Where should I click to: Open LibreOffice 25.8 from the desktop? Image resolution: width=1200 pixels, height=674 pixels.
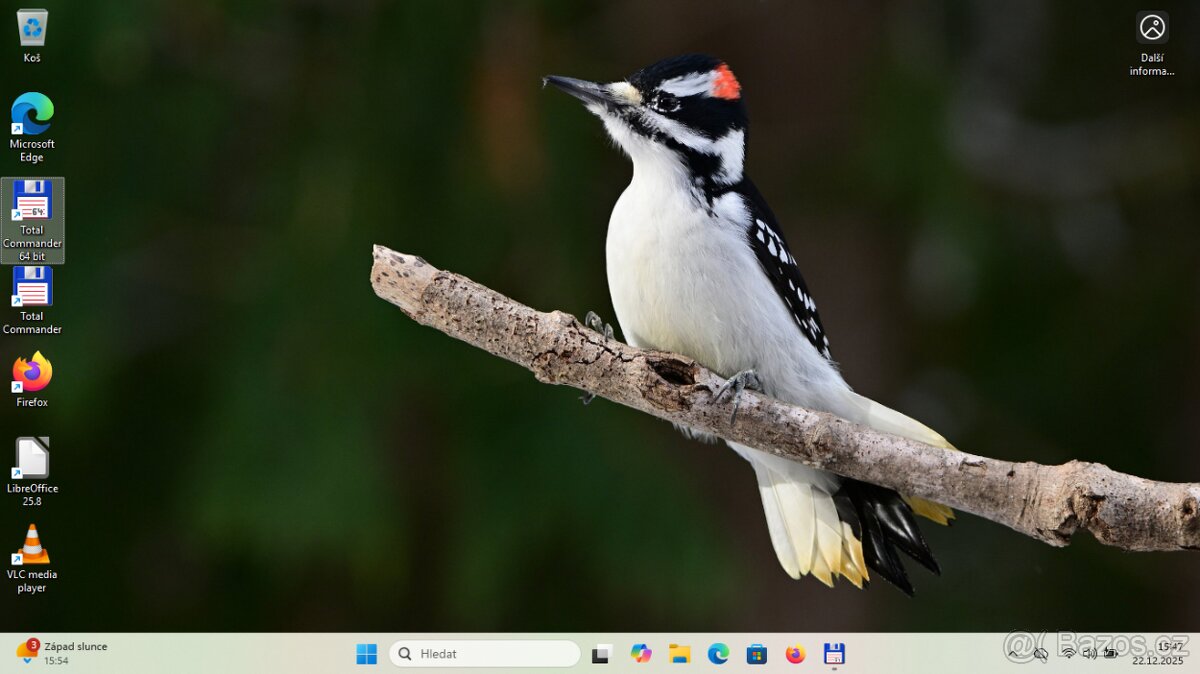(x=31, y=460)
